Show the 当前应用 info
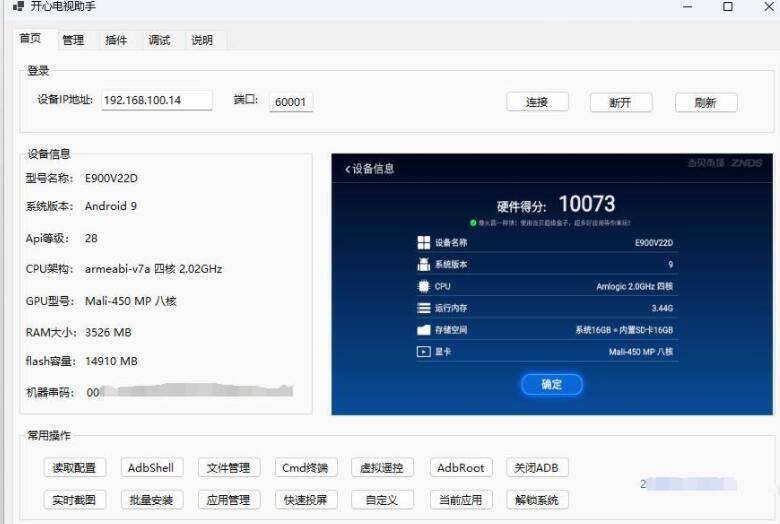The width and height of the screenshot is (780, 524). tap(461, 500)
